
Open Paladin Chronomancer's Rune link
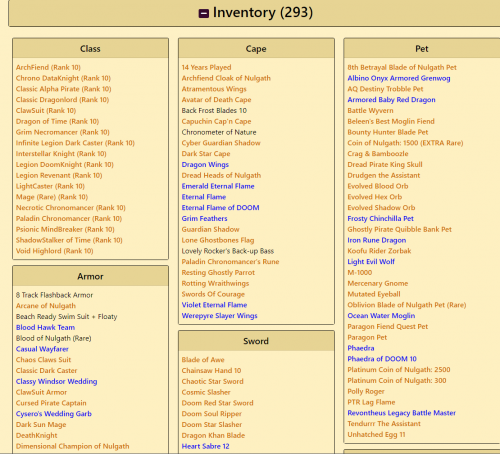pos(230,262)
